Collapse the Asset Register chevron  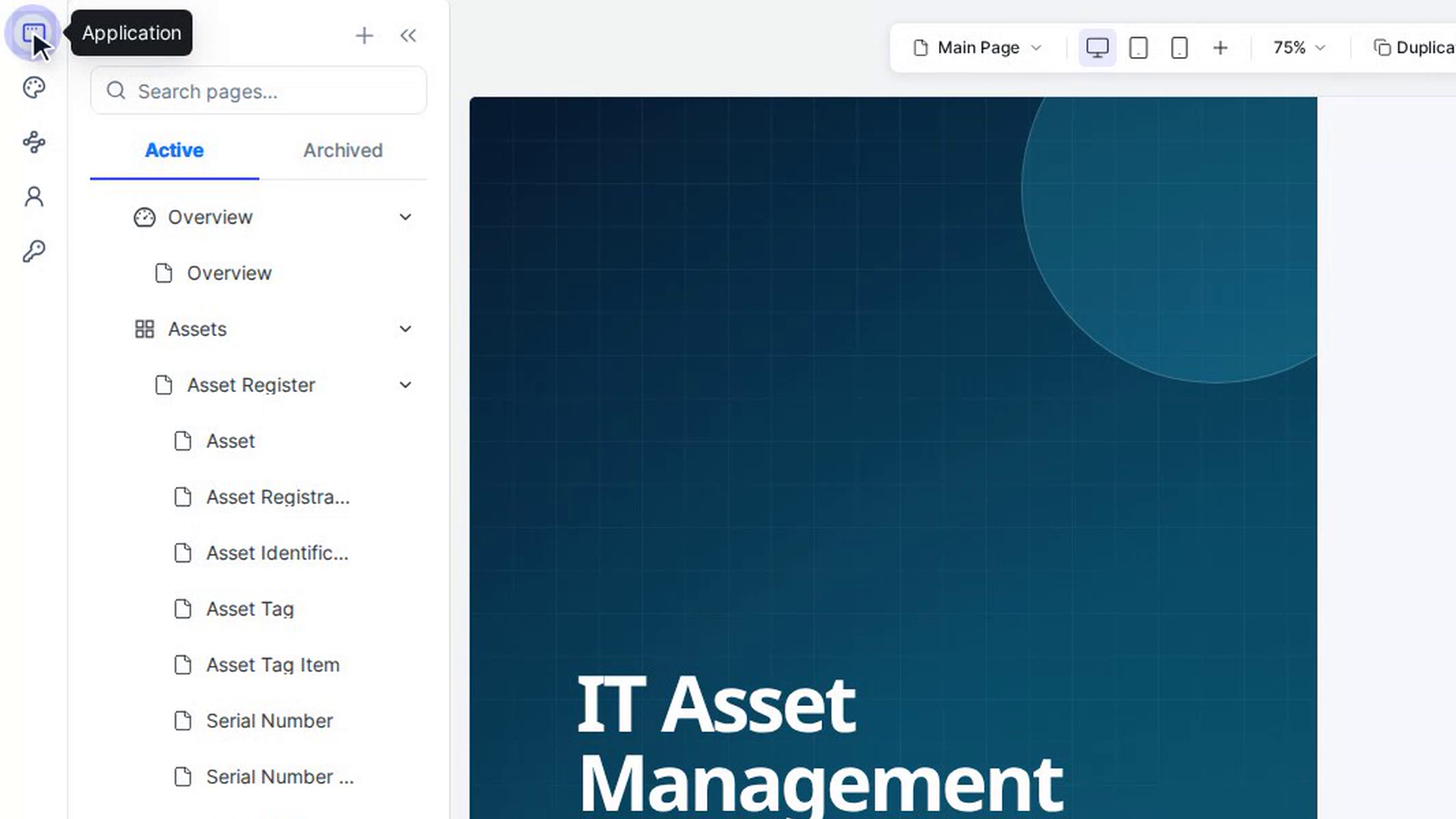click(406, 385)
